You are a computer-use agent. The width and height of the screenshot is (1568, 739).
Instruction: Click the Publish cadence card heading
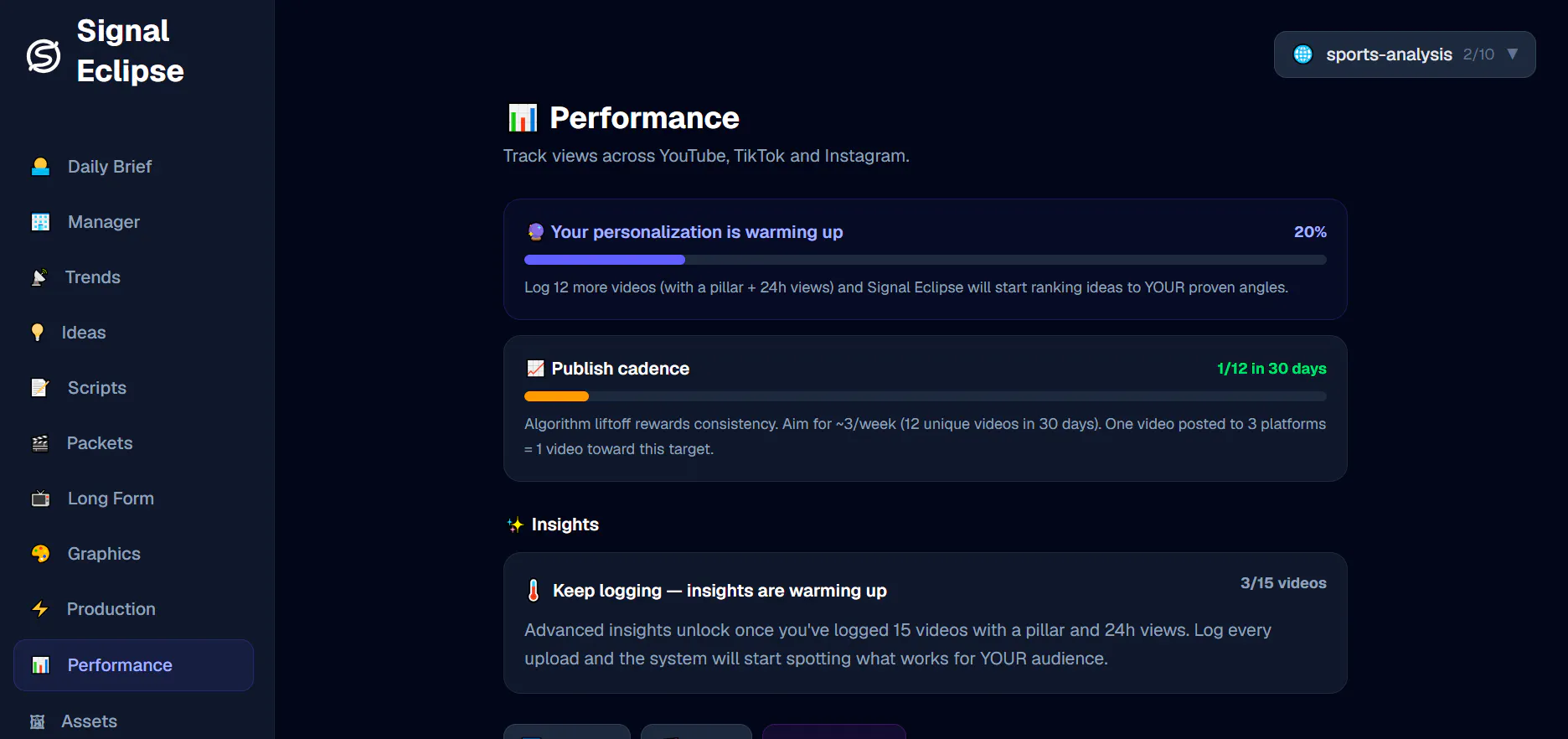(620, 369)
